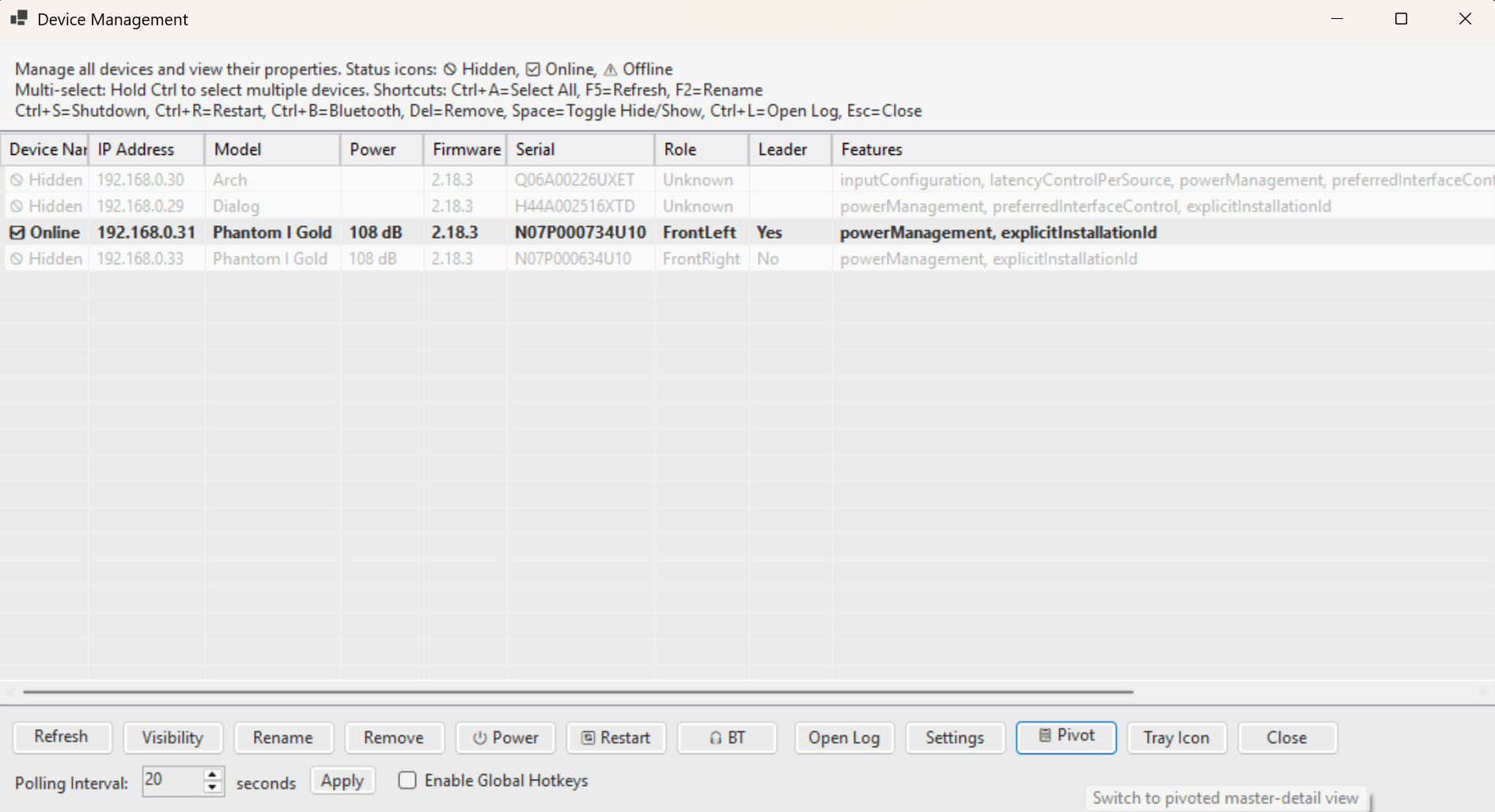Image resolution: width=1495 pixels, height=812 pixels.
Task: Click the BT Bluetooth headset icon
Action: click(x=714, y=738)
